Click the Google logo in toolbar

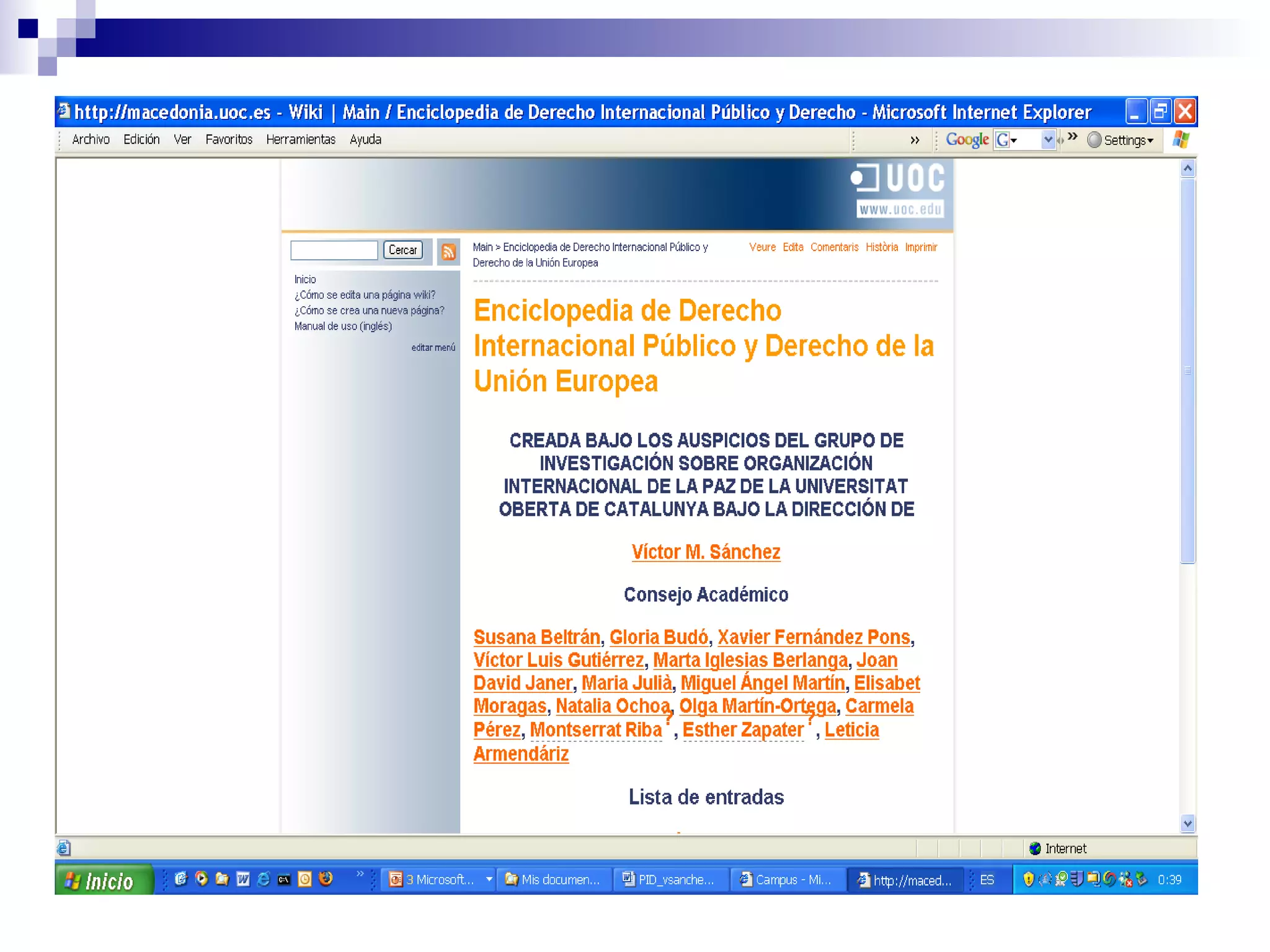(967, 140)
